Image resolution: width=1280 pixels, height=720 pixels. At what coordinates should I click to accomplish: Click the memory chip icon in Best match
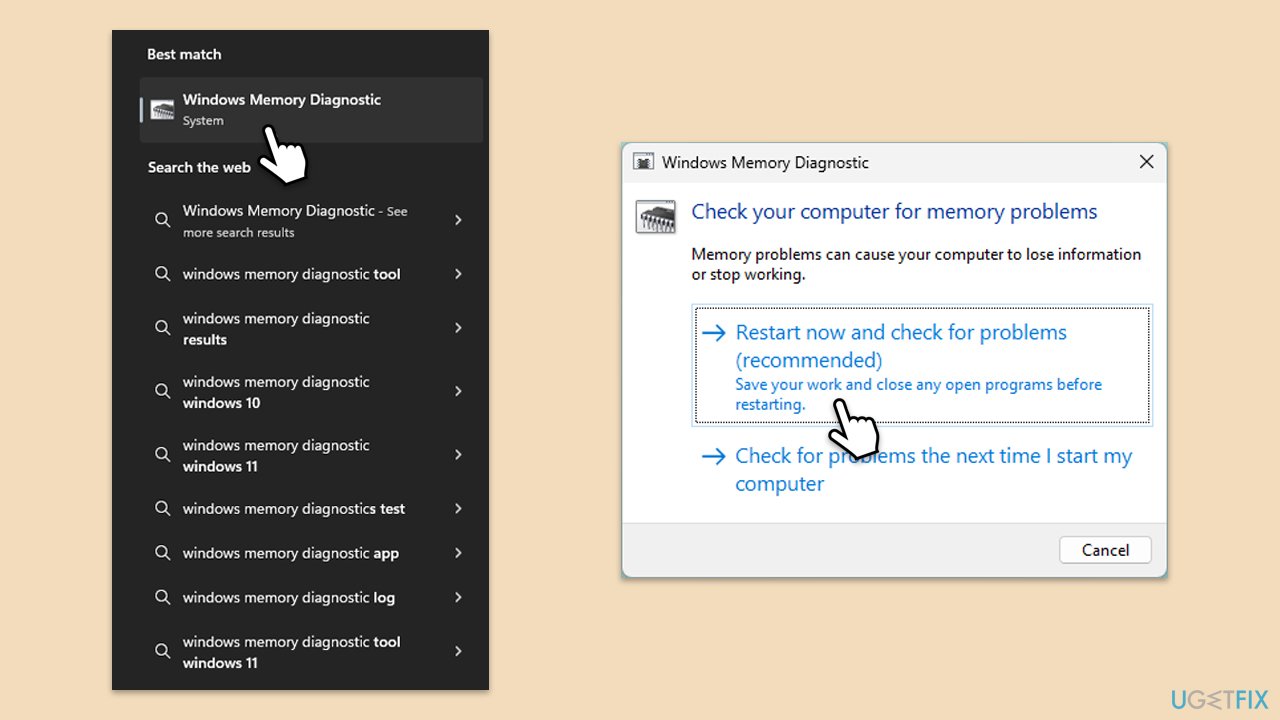click(x=162, y=110)
